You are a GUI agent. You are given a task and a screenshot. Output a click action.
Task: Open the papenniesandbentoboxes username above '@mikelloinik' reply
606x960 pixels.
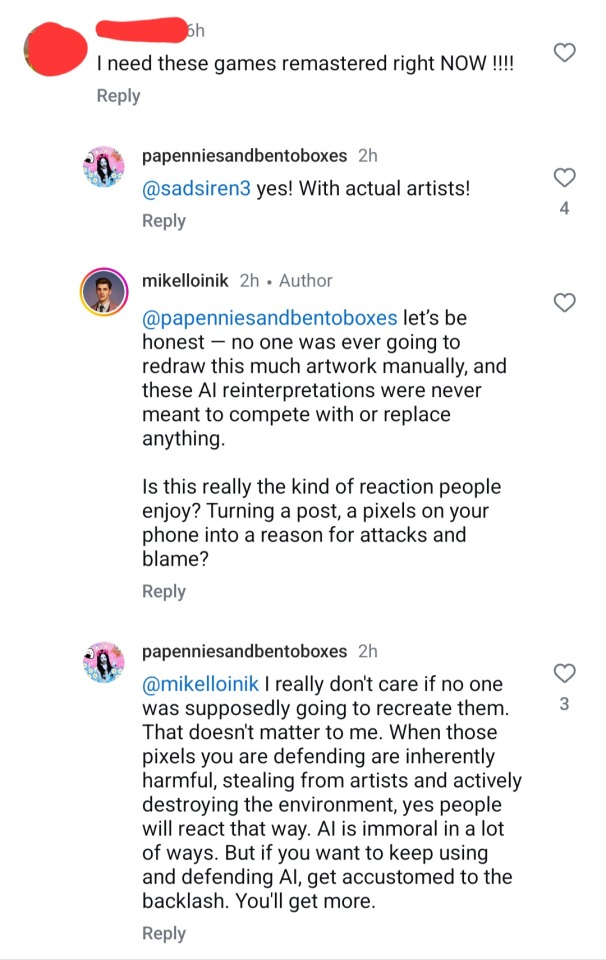(x=245, y=651)
